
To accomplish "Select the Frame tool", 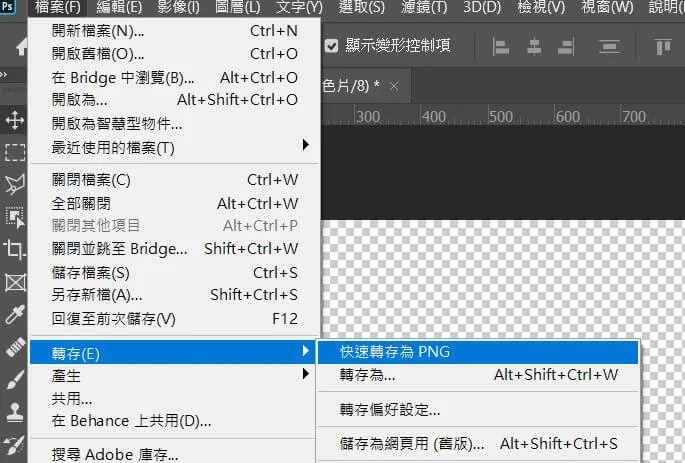I will [x=15, y=282].
